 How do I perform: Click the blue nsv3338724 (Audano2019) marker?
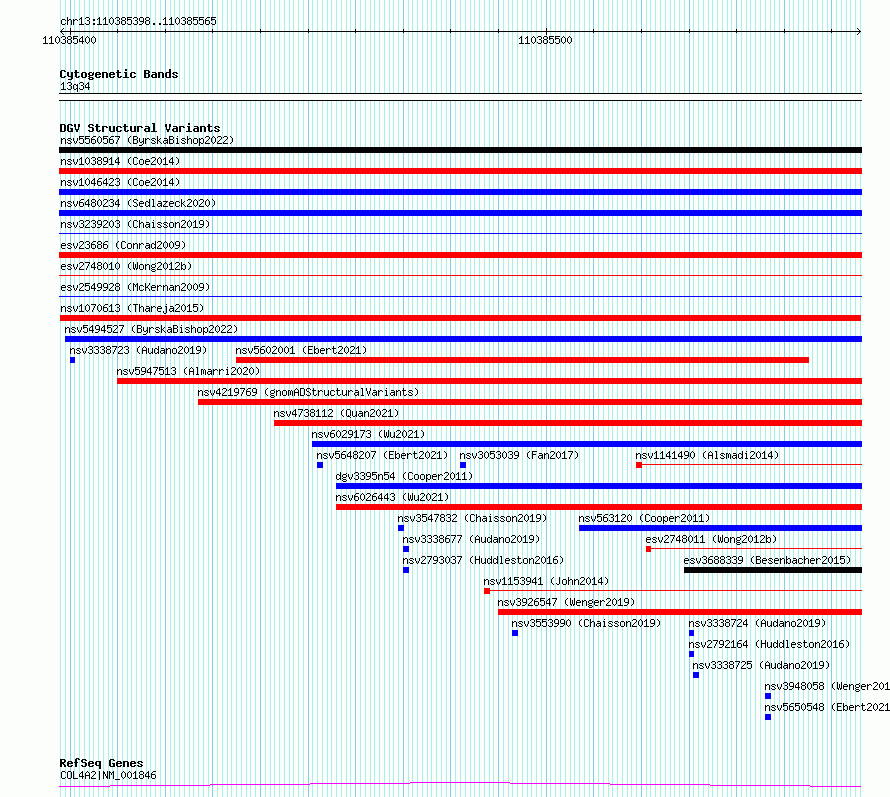click(x=691, y=633)
